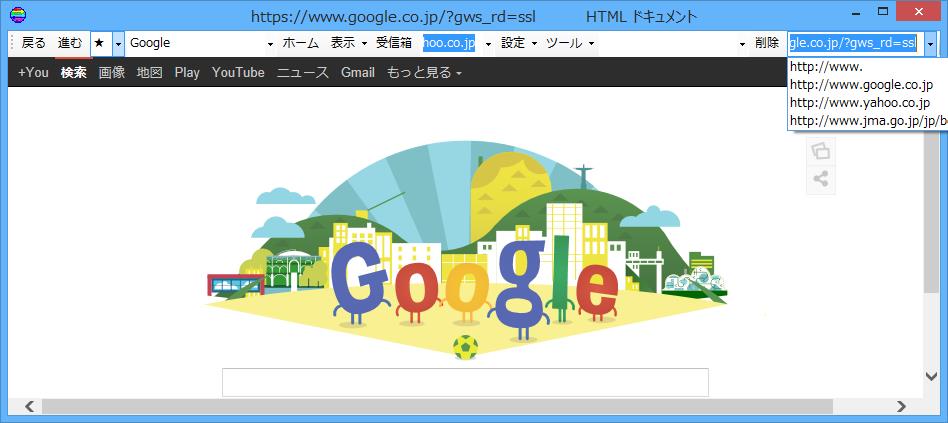Click the horizontal scrollbar left arrow

28,406
